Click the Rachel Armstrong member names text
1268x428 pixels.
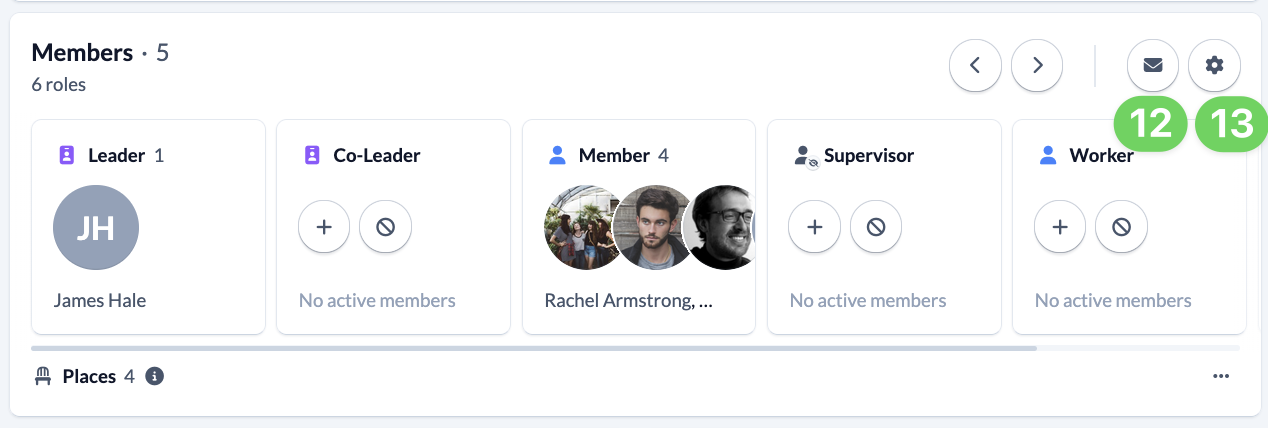pos(628,300)
